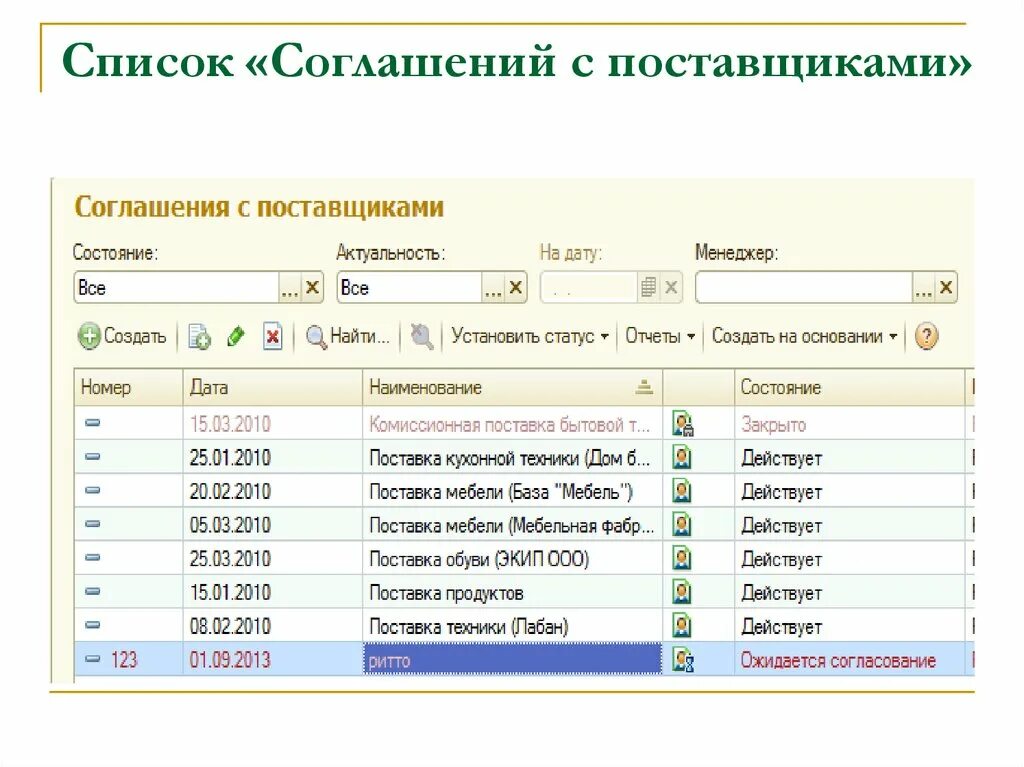Click the sort indicator in Наименование header
Viewport: 1024px width, 767px height.
pyautogui.click(x=644, y=387)
